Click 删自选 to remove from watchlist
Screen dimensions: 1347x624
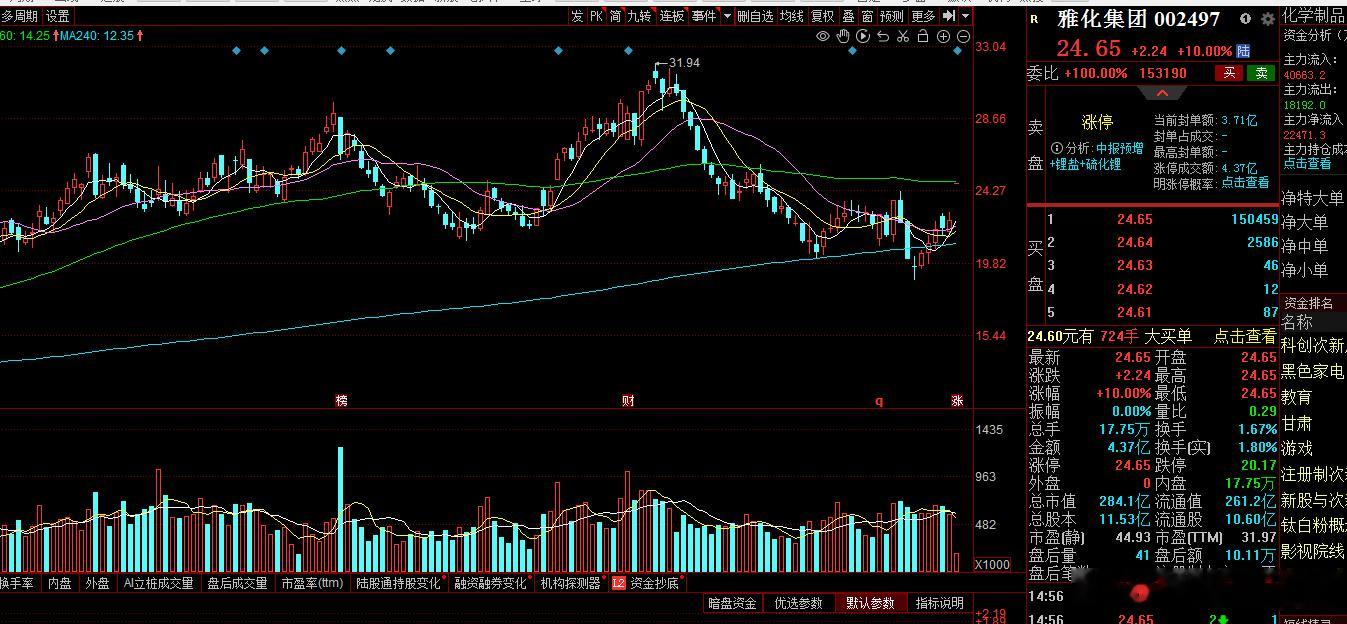(756, 15)
